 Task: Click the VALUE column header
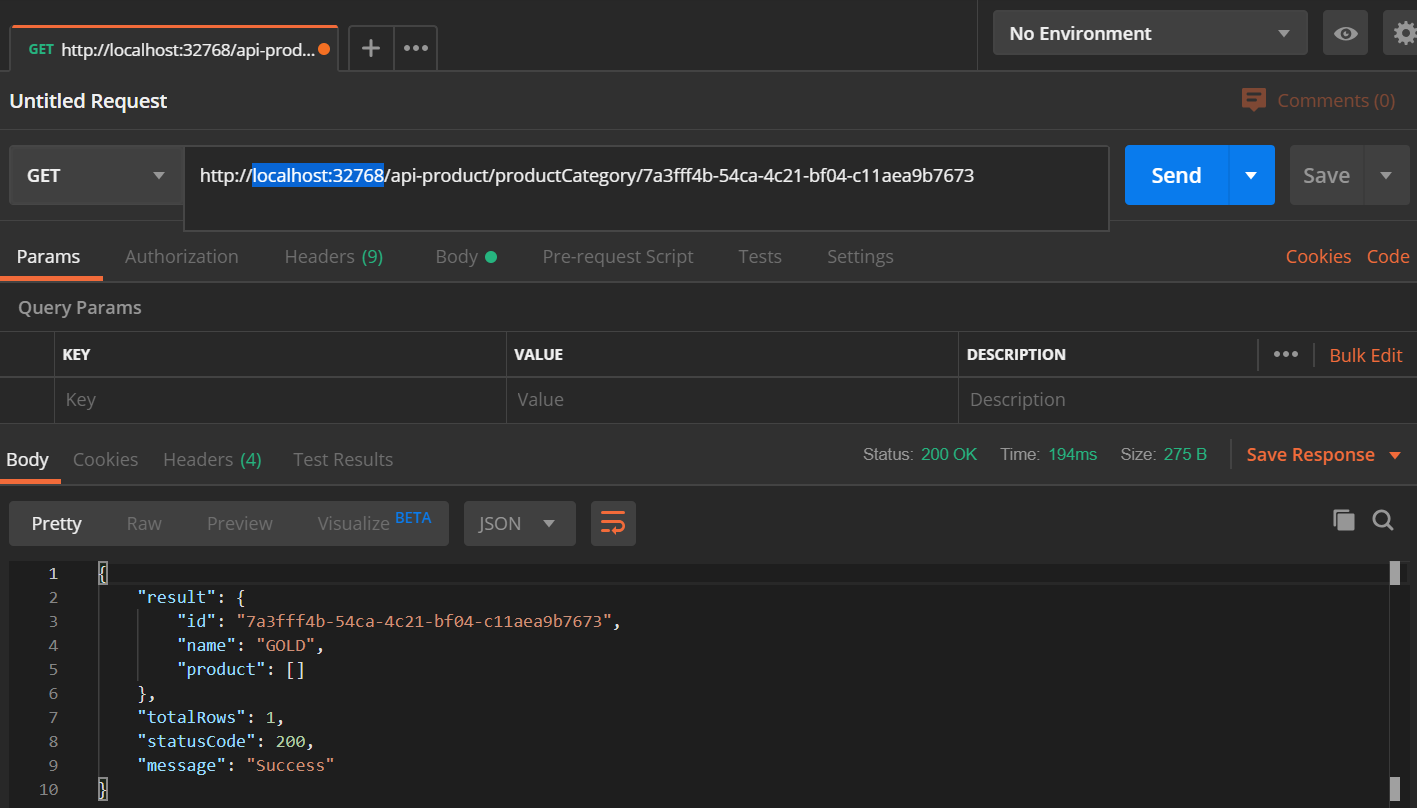(x=538, y=355)
